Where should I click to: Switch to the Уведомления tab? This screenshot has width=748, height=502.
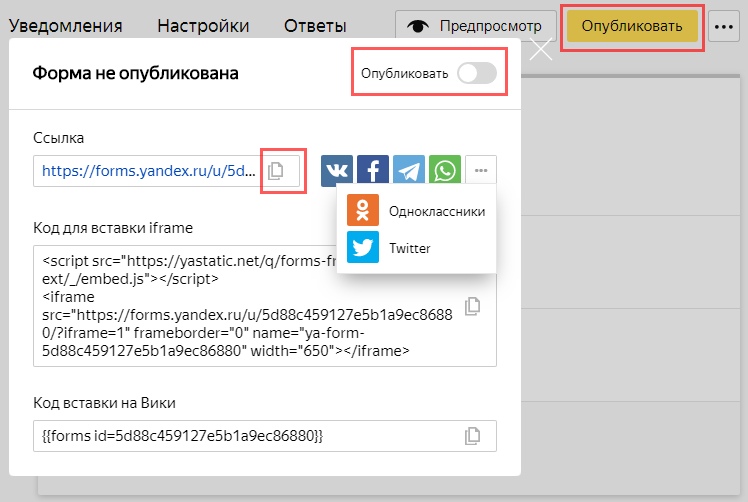(x=68, y=26)
